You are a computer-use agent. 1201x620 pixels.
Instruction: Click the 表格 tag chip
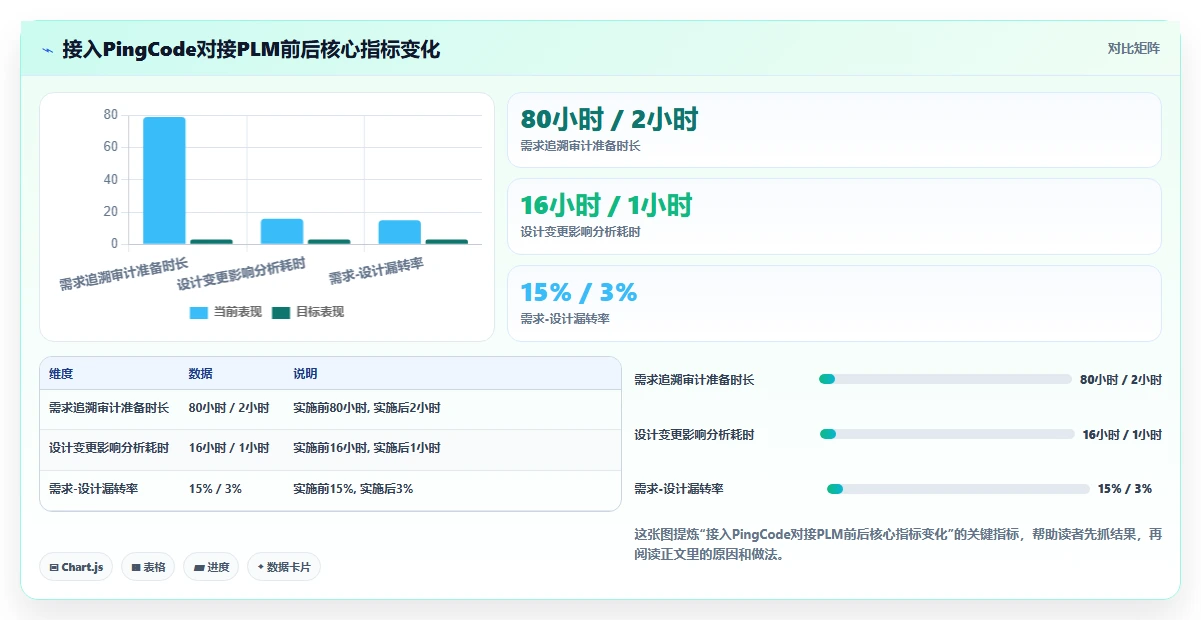[x=147, y=567]
